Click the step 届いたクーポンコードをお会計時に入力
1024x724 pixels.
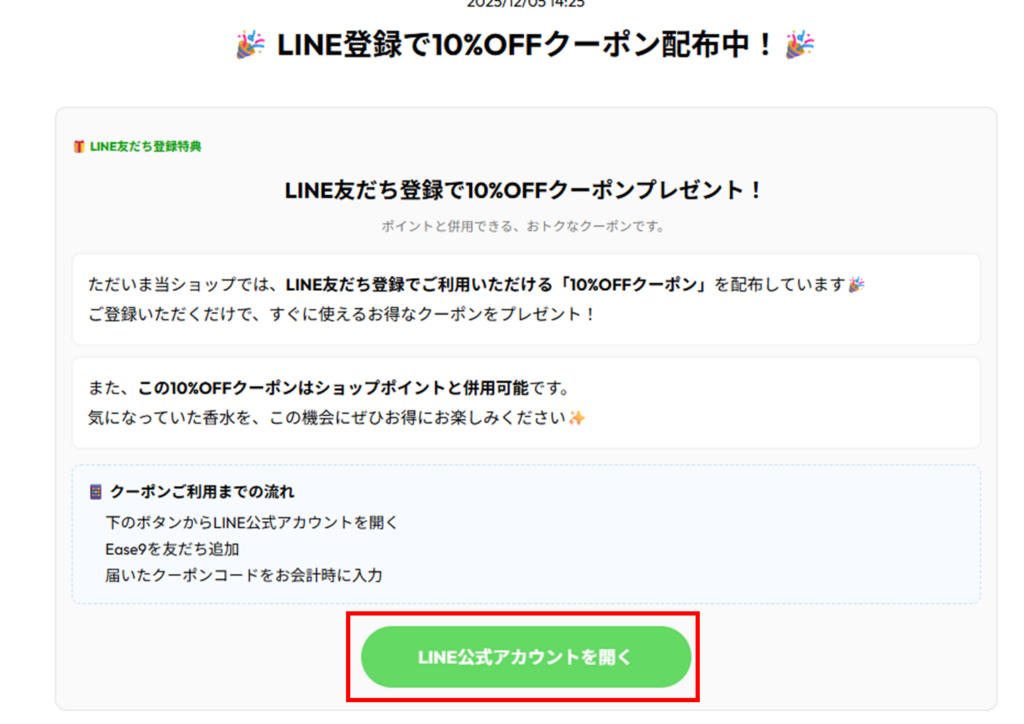pyautogui.click(x=243, y=575)
